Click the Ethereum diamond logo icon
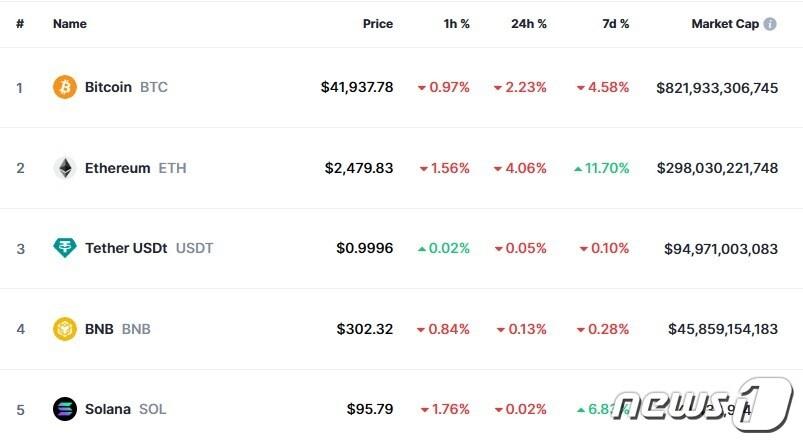The height and width of the screenshot is (444, 803). 65,168
